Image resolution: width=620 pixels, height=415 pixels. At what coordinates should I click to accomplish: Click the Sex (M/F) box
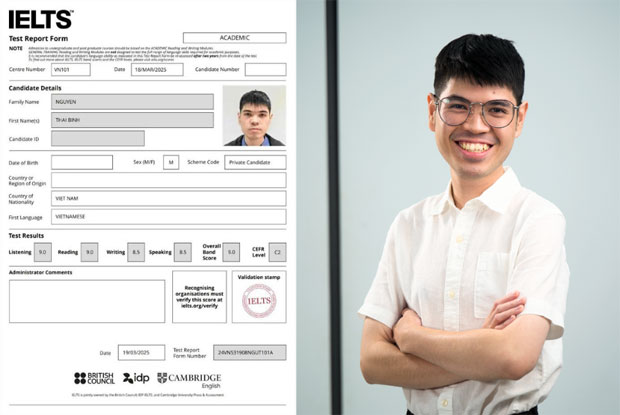[x=171, y=162]
